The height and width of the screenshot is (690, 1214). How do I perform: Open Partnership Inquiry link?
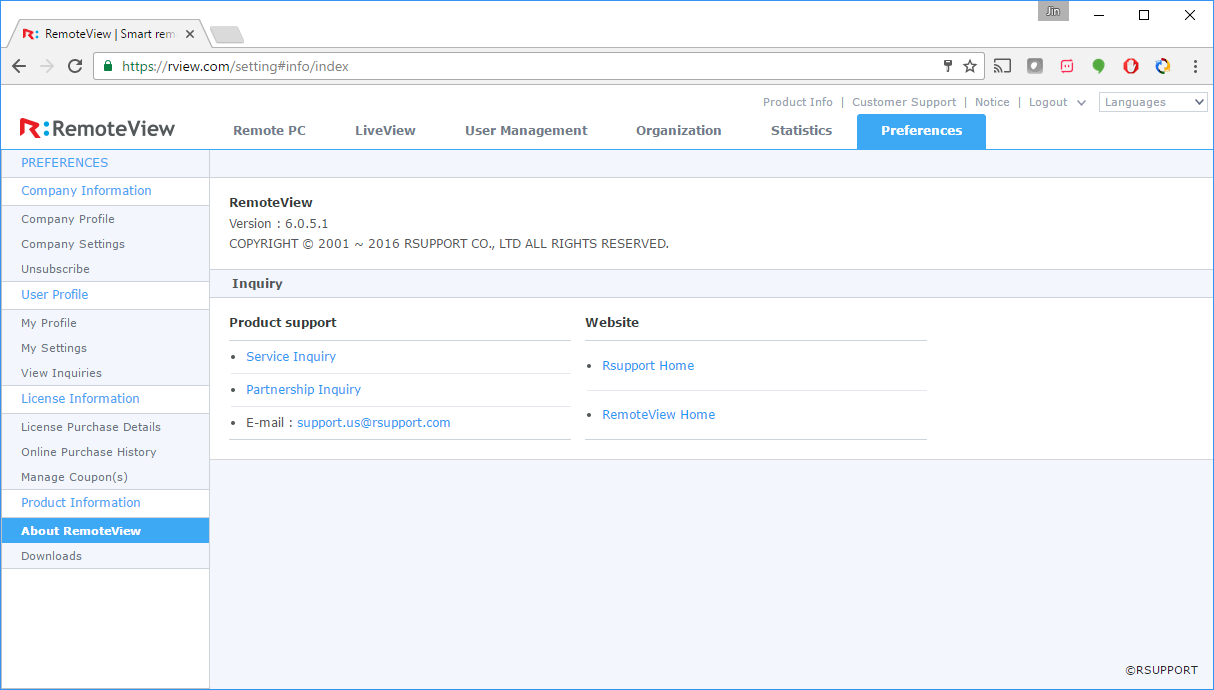click(x=303, y=390)
